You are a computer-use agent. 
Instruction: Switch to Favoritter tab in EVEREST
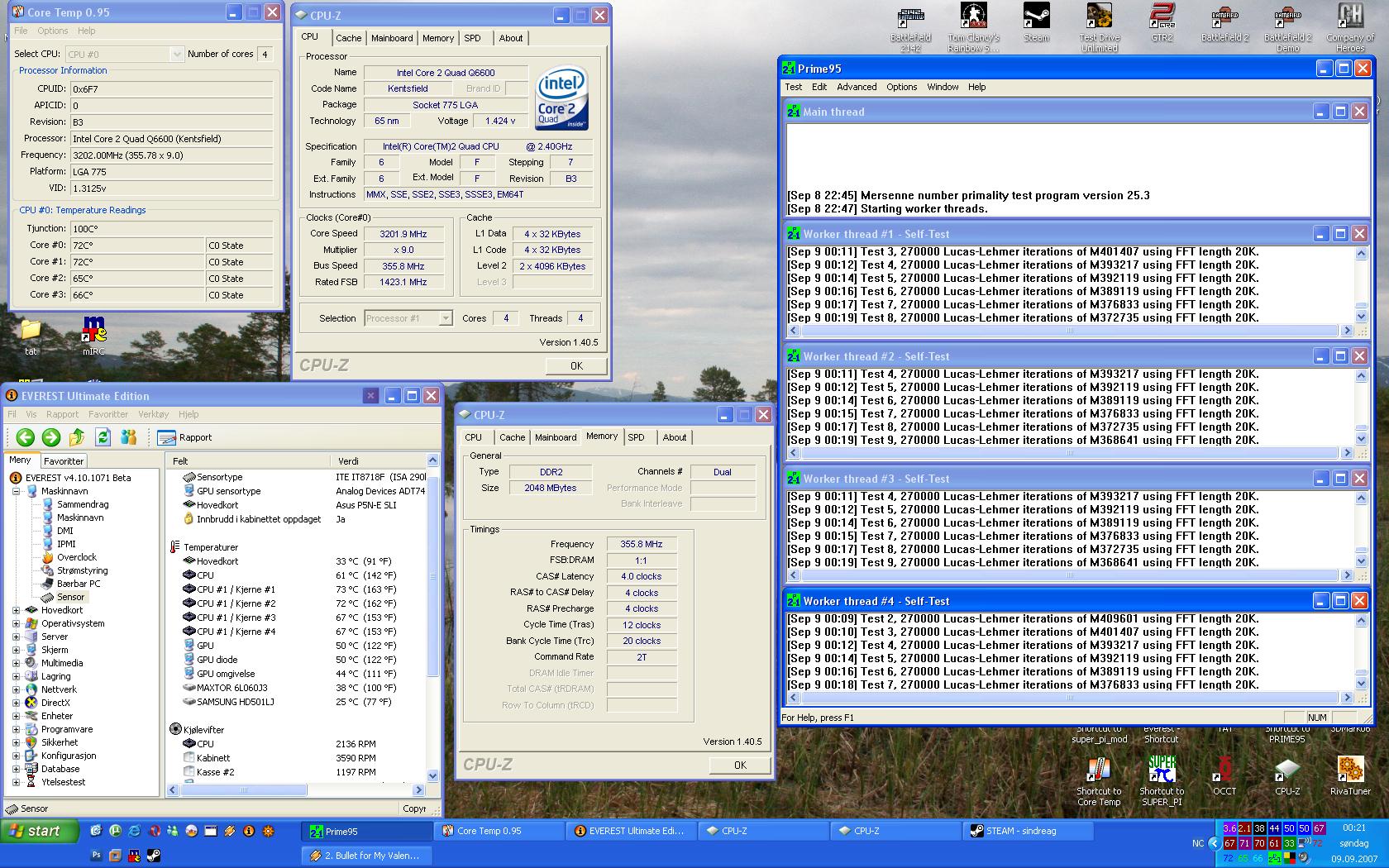[x=64, y=461]
